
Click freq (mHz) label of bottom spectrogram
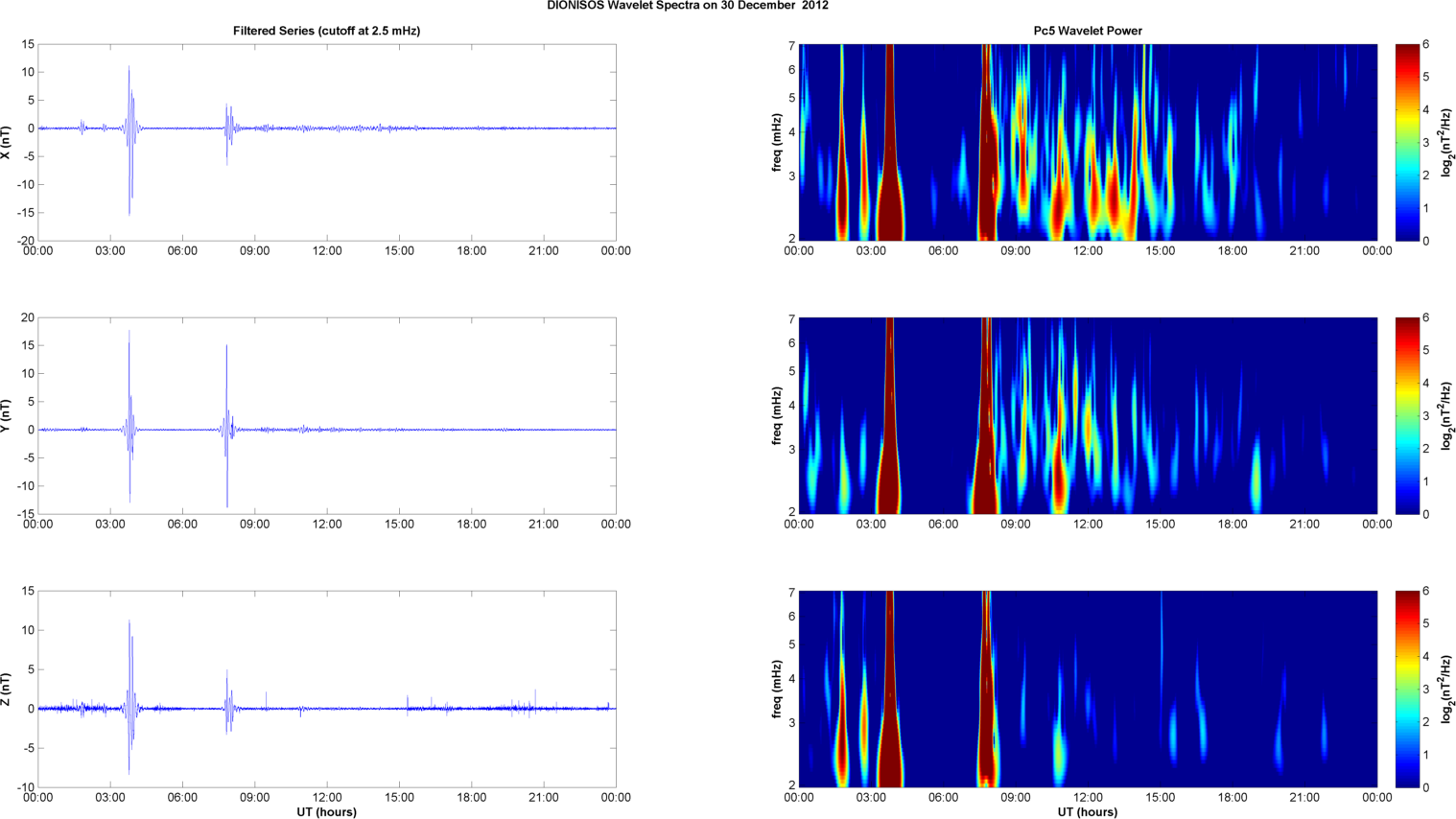pos(777,689)
